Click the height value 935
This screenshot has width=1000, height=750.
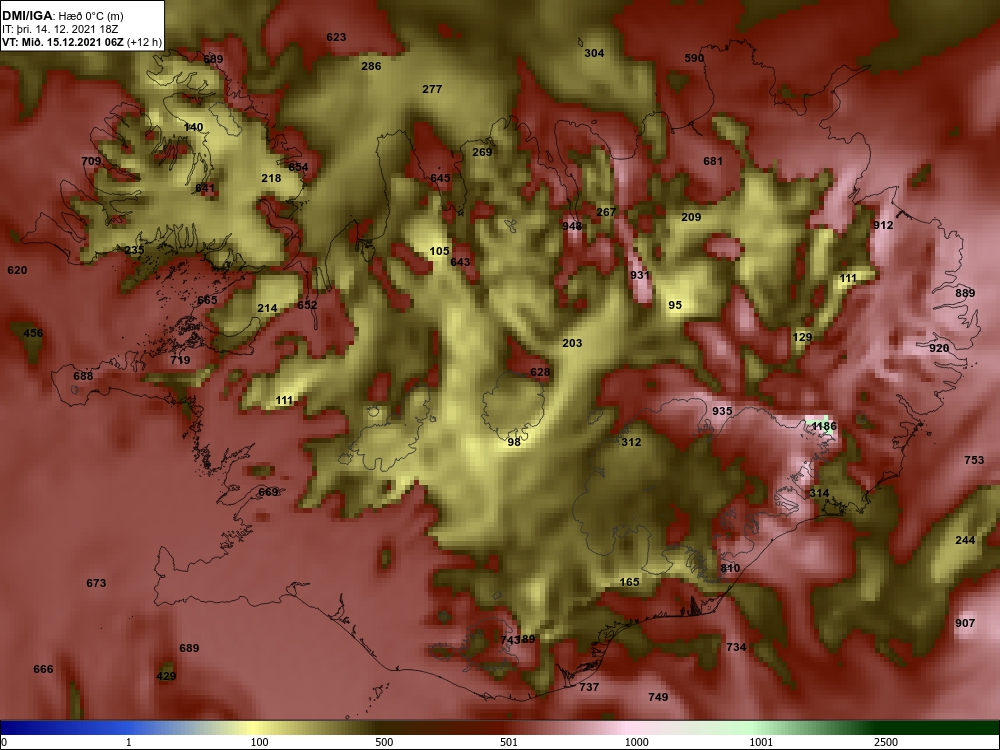(722, 411)
